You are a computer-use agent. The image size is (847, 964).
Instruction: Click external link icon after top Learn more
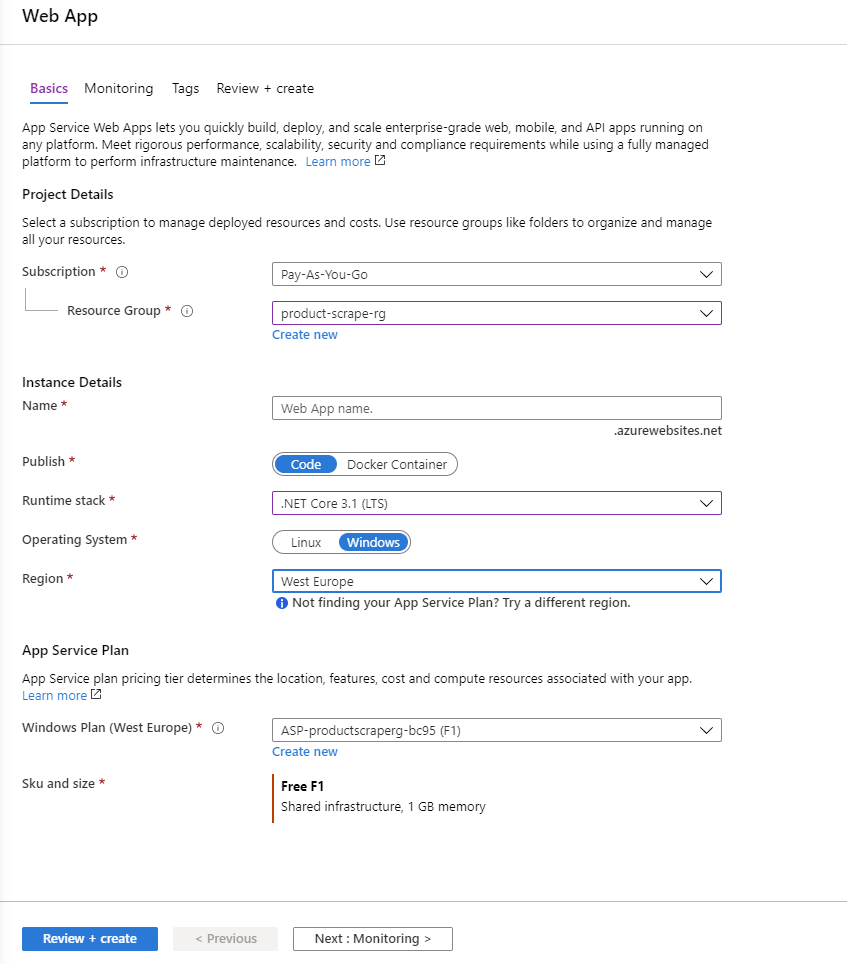pyautogui.click(x=380, y=160)
